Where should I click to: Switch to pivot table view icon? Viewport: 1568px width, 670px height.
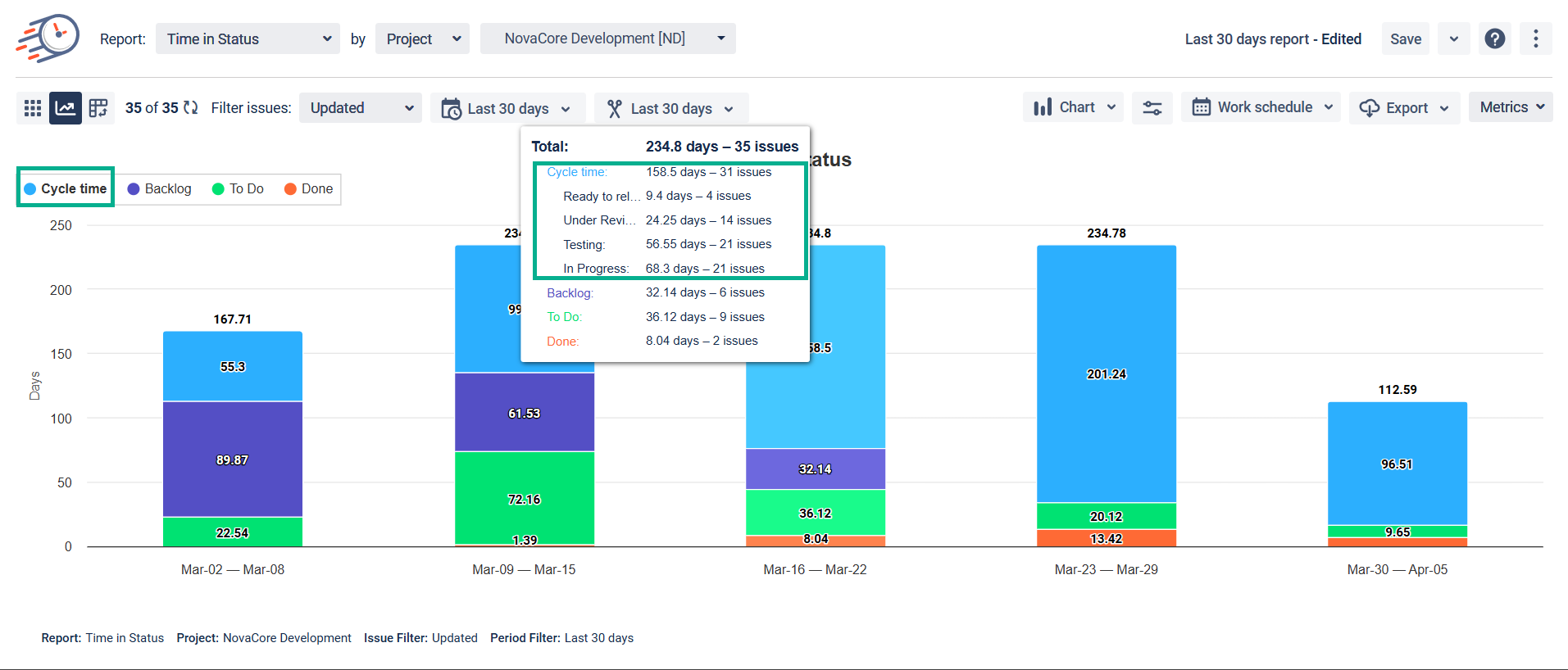98,108
